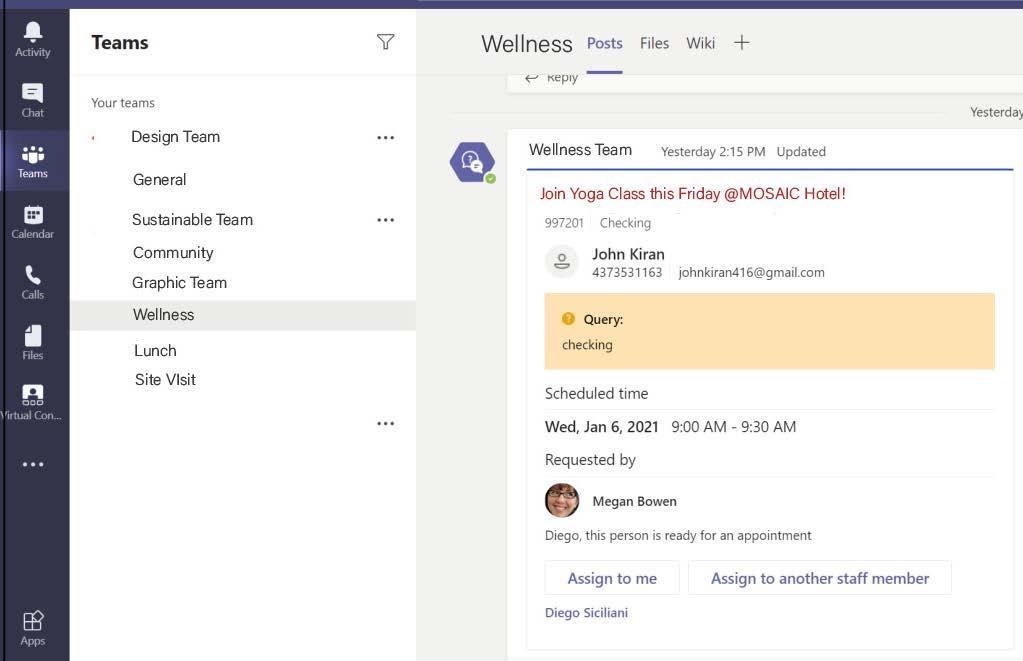Select the Teams sidebar icon
1023x661 pixels.
tap(33, 162)
